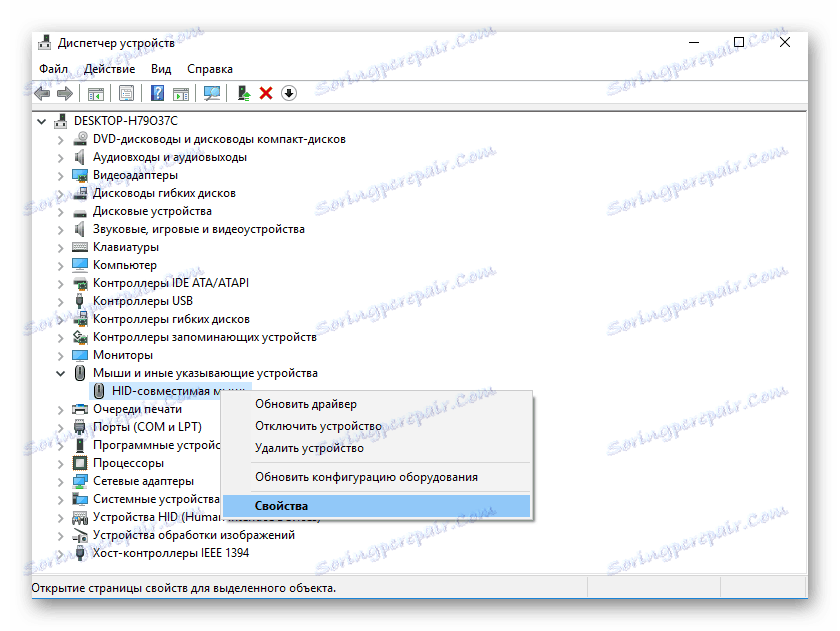Image resolution: width=840 pixels, height=631 pixels.
Task: Open the Справка menu
Action: pyautogui.click(x=209, y=69)
